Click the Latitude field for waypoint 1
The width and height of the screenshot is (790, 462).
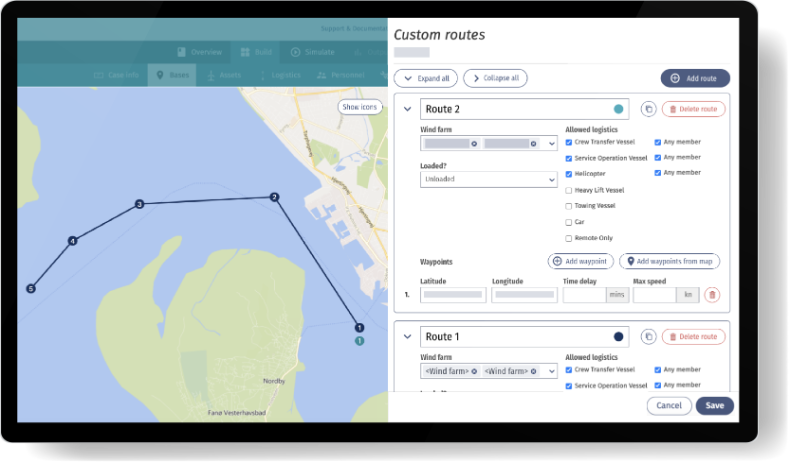[453, 295]
